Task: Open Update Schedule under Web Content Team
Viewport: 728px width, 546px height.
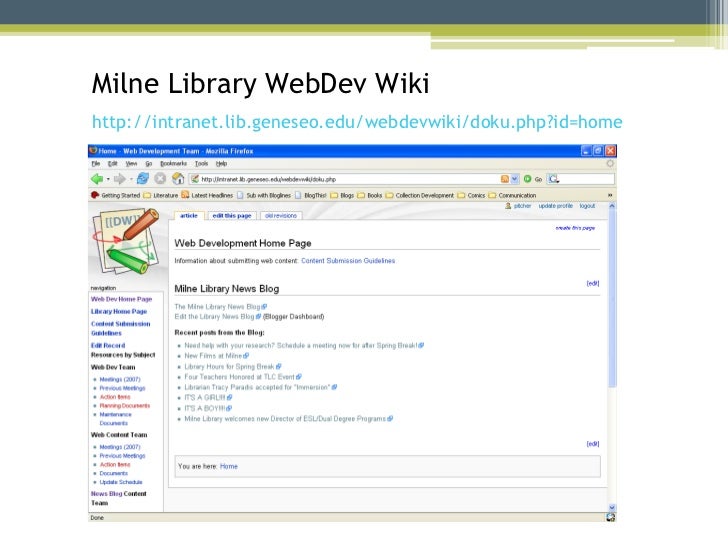Action: pyautogui.click(x=121, y=482)
